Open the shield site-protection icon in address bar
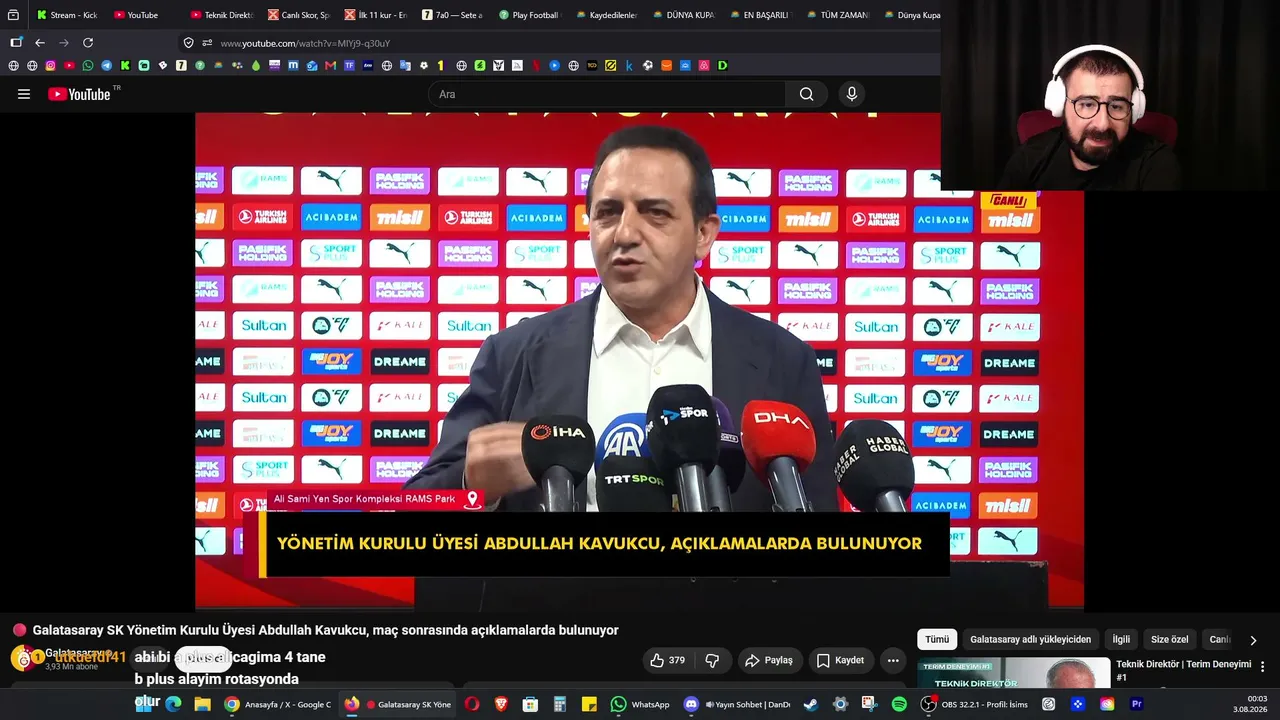Image resolution: width=1280 pixels, height=720 pixels. [188, 43]
